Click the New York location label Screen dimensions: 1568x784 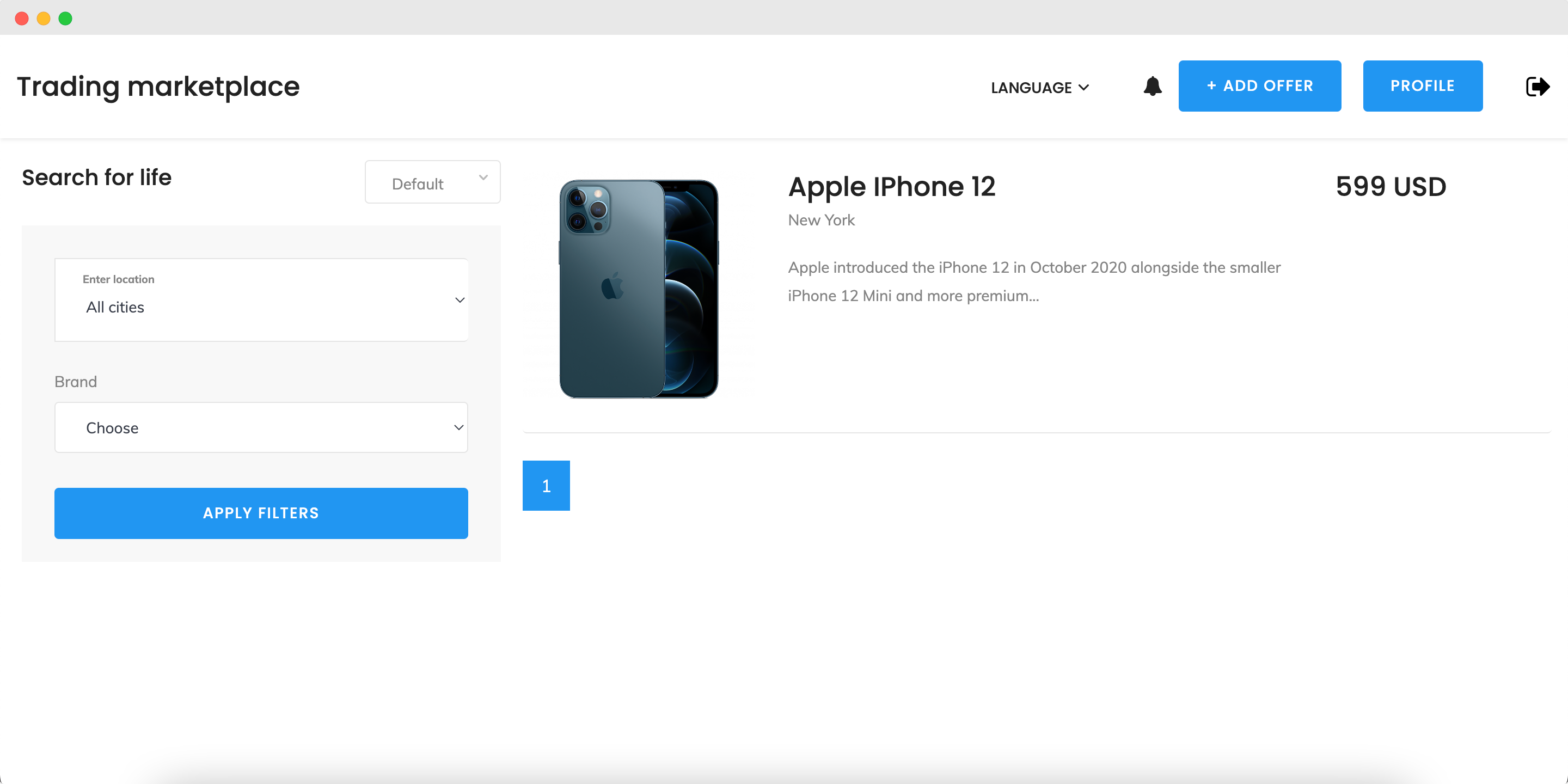(821, 220)
